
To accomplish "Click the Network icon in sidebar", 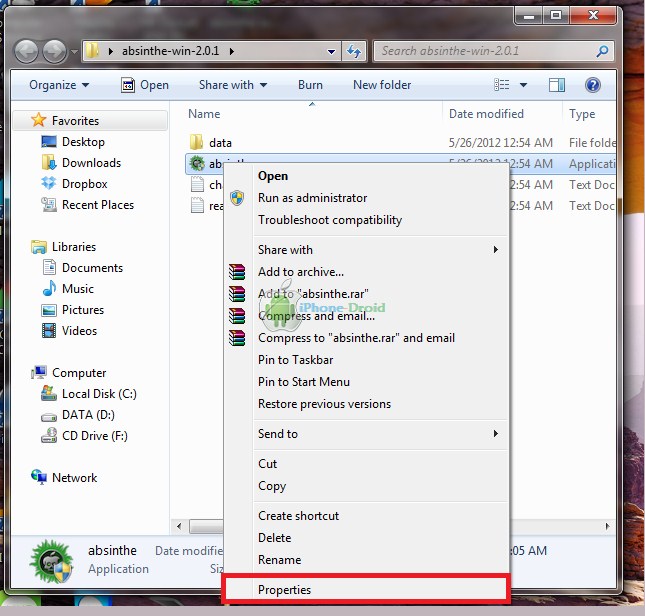I will click(39, 477).
